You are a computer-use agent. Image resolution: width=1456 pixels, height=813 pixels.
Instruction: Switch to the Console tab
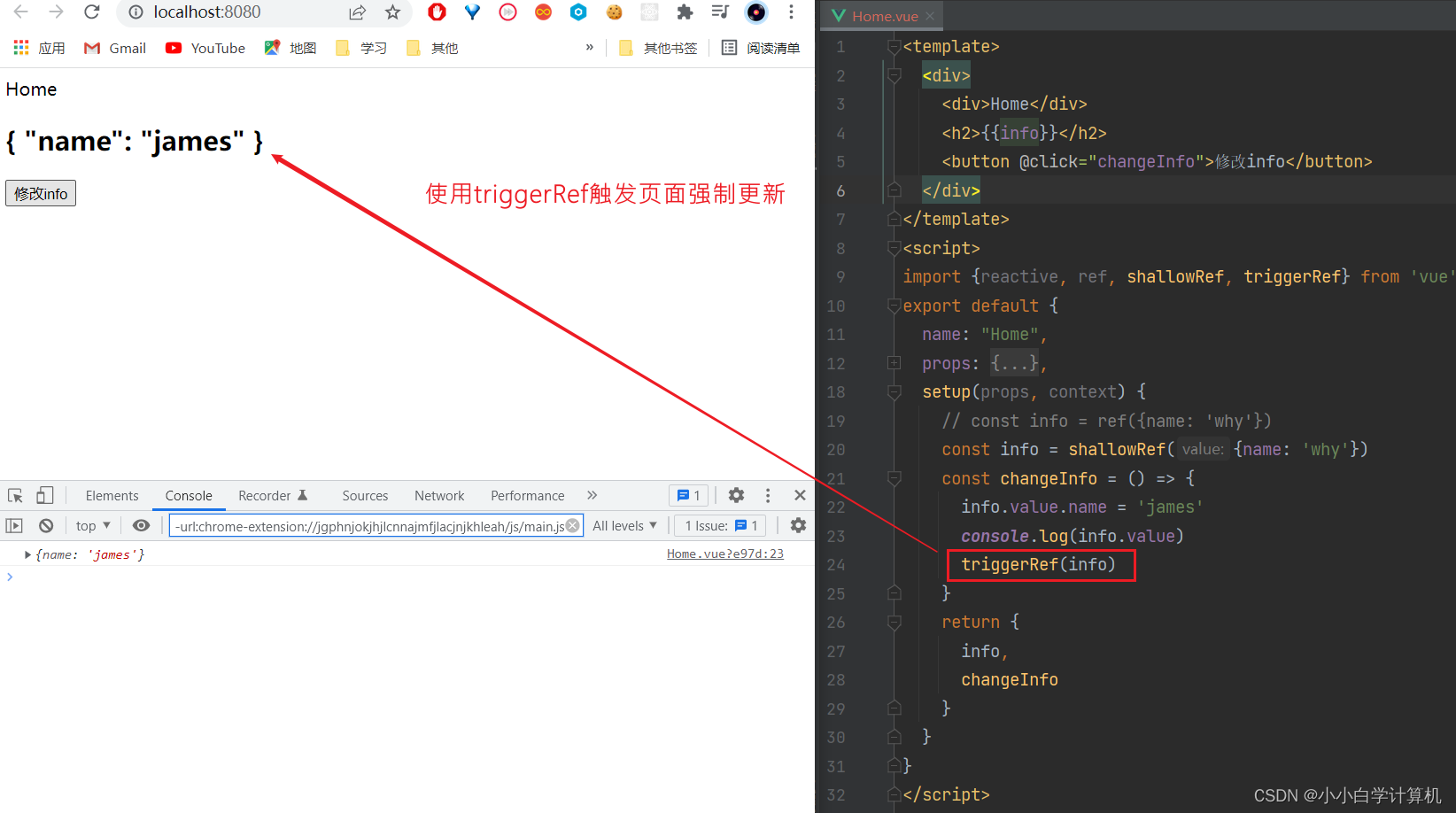[189, 496]
